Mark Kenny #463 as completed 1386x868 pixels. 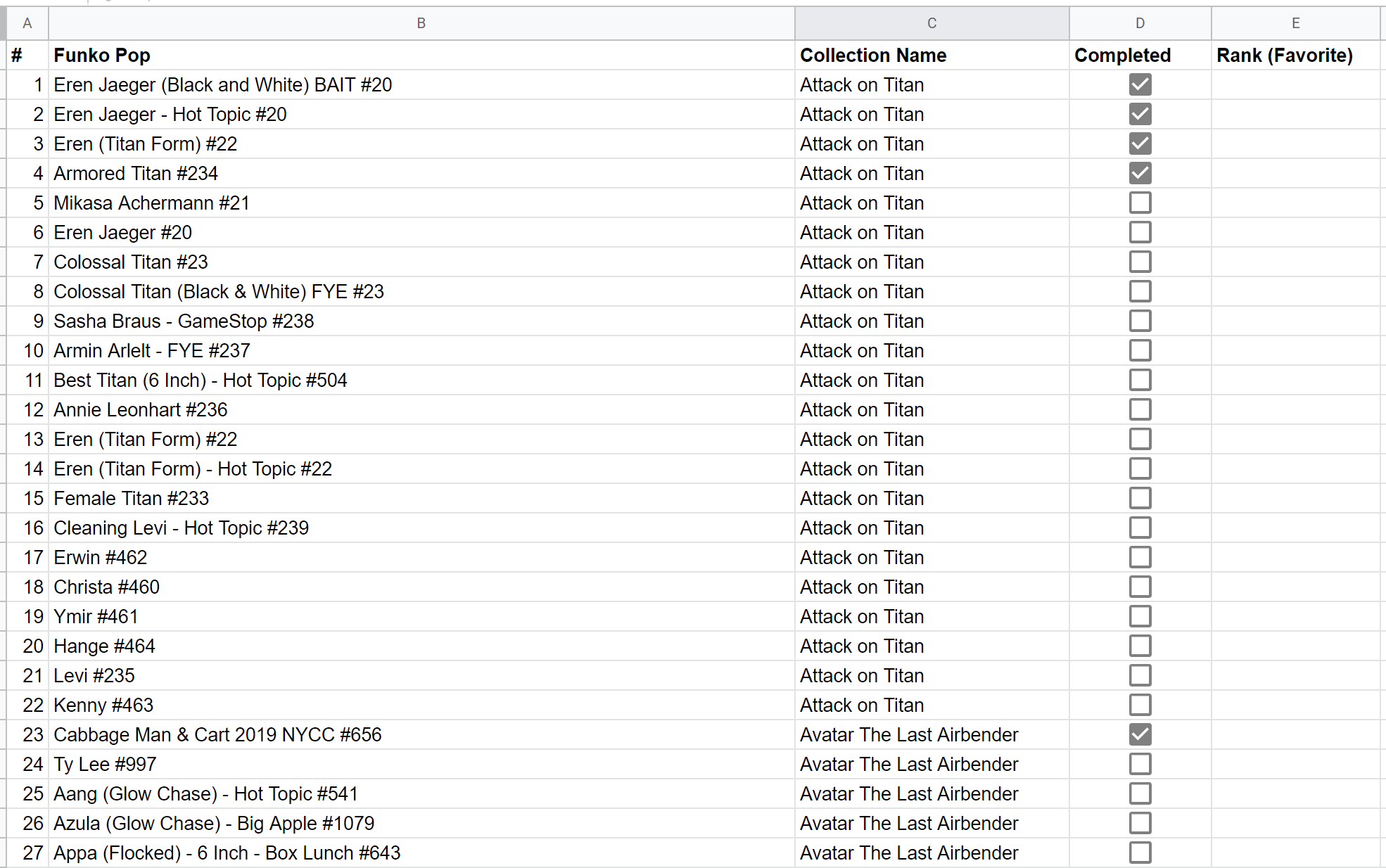[x=1140, y=705]
